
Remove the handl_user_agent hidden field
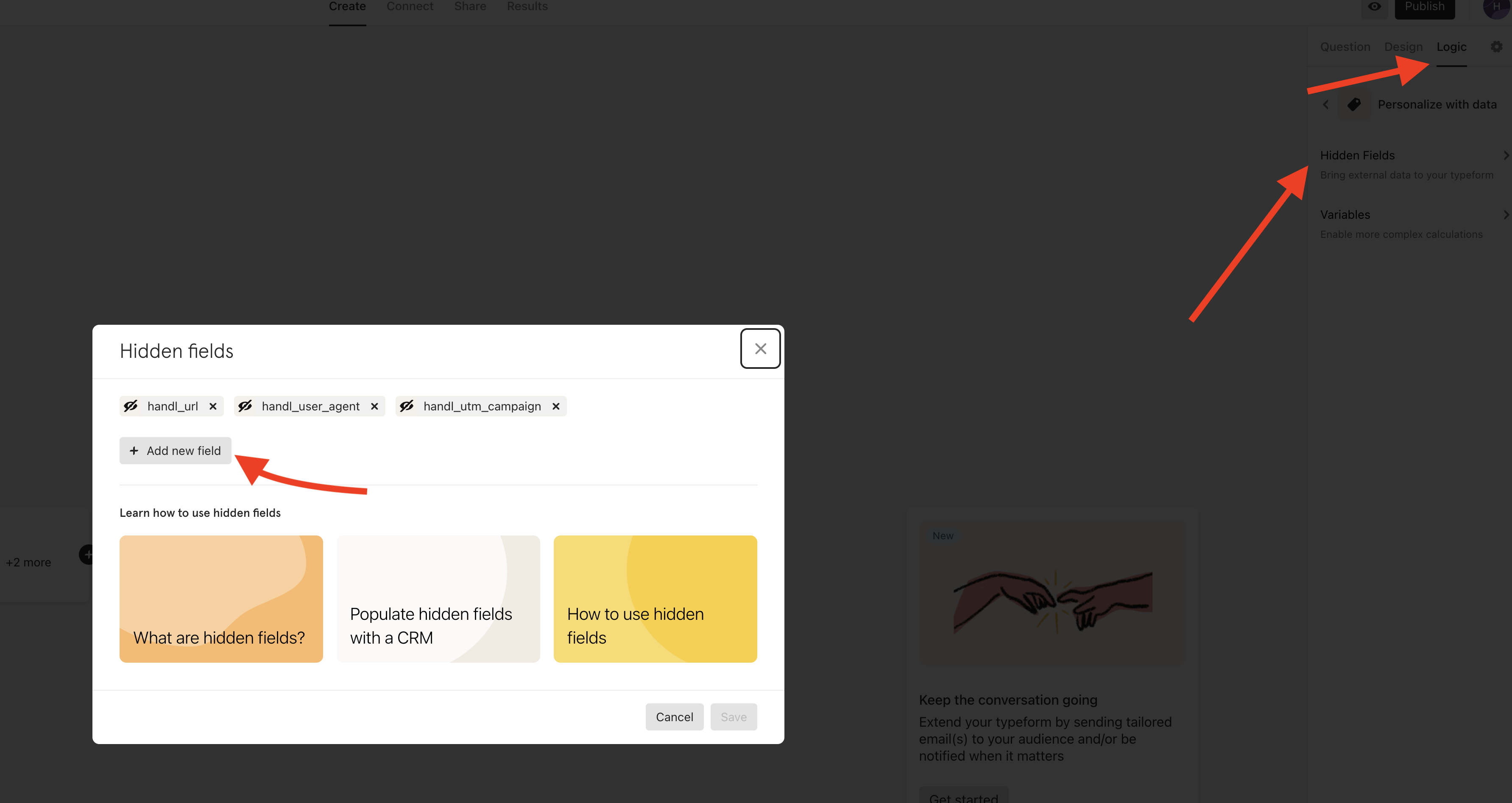pyautogui.click(x=374, y=406)
